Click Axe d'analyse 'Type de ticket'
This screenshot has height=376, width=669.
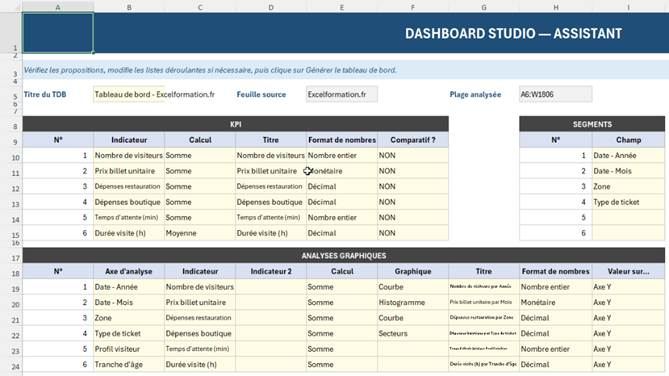[x=129, y=333]
